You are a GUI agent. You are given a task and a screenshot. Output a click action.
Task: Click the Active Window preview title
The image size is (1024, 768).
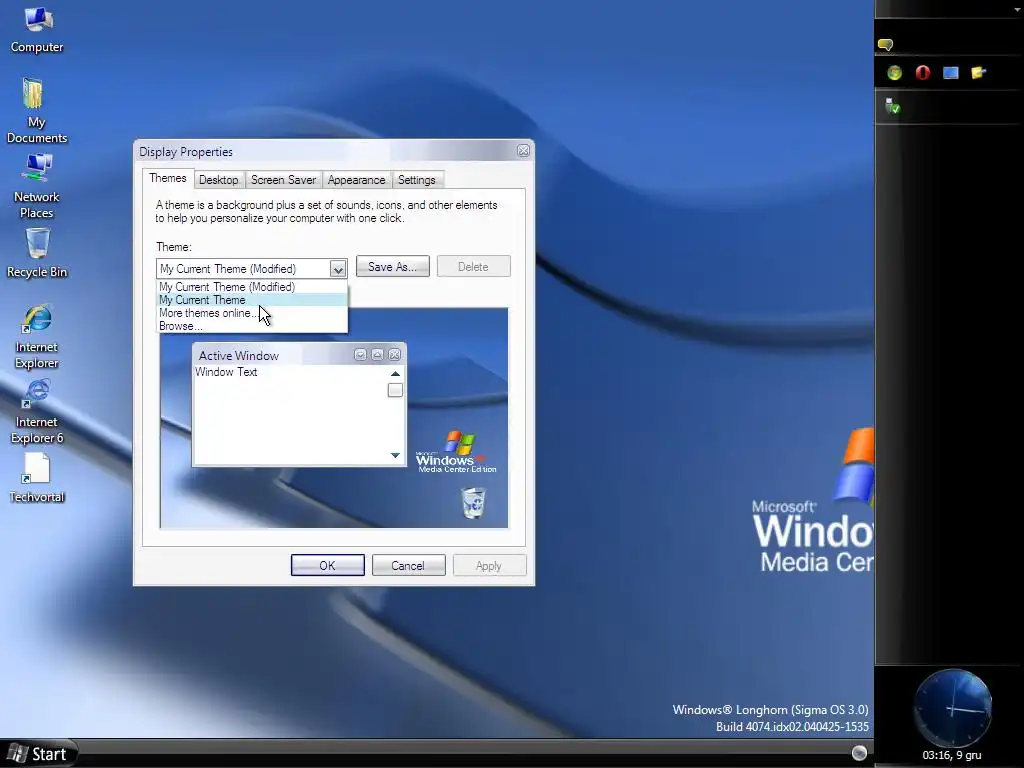[238, 356]
